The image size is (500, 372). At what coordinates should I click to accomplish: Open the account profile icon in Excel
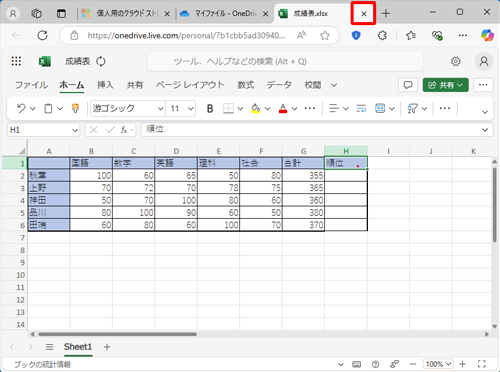[x=484, y=61]
